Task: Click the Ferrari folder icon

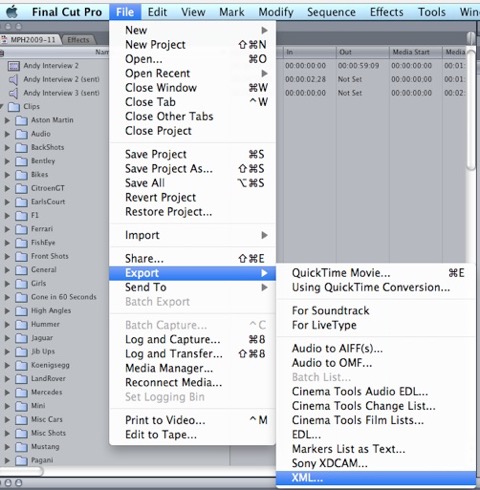Action: tap(21, 229)
